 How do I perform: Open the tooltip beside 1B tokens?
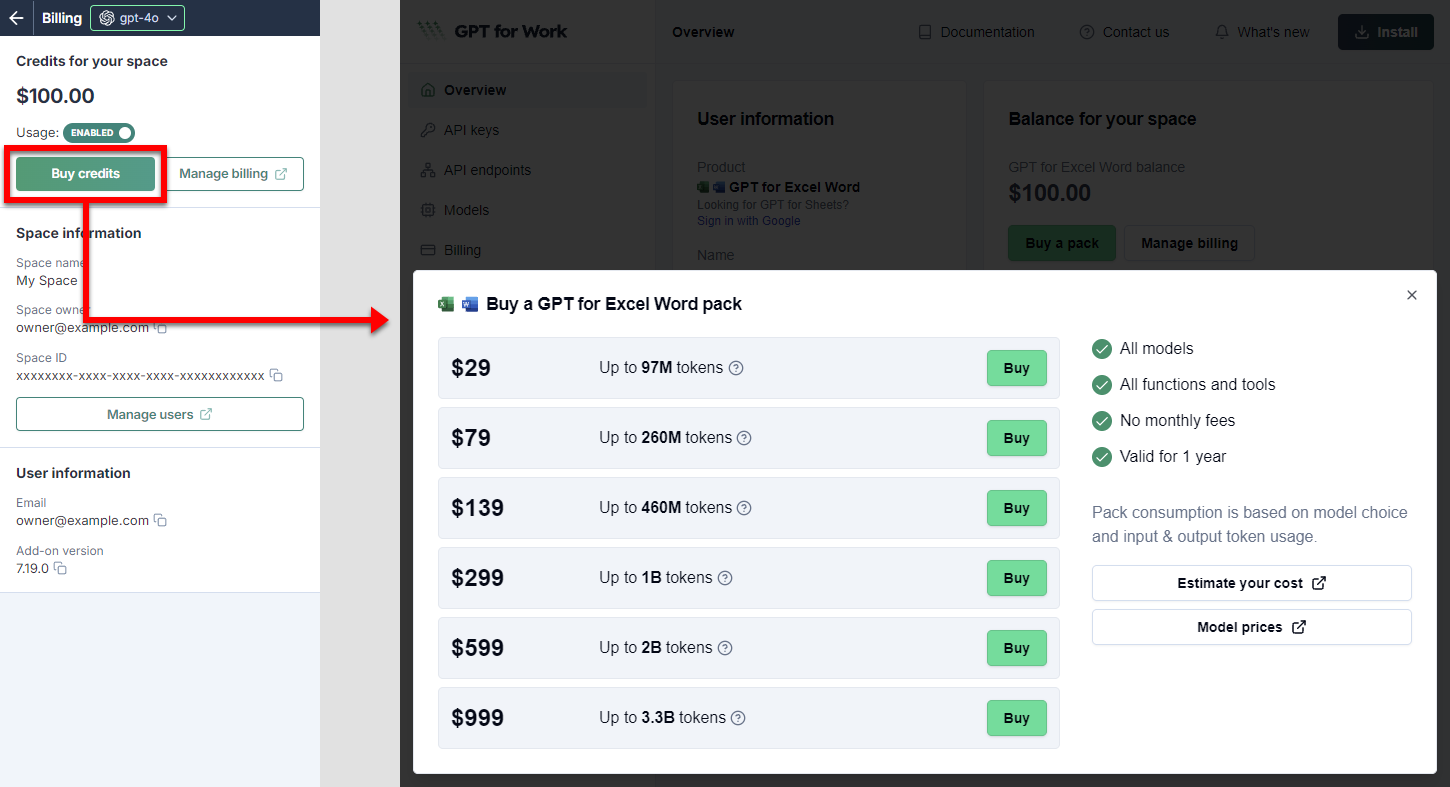725,578
